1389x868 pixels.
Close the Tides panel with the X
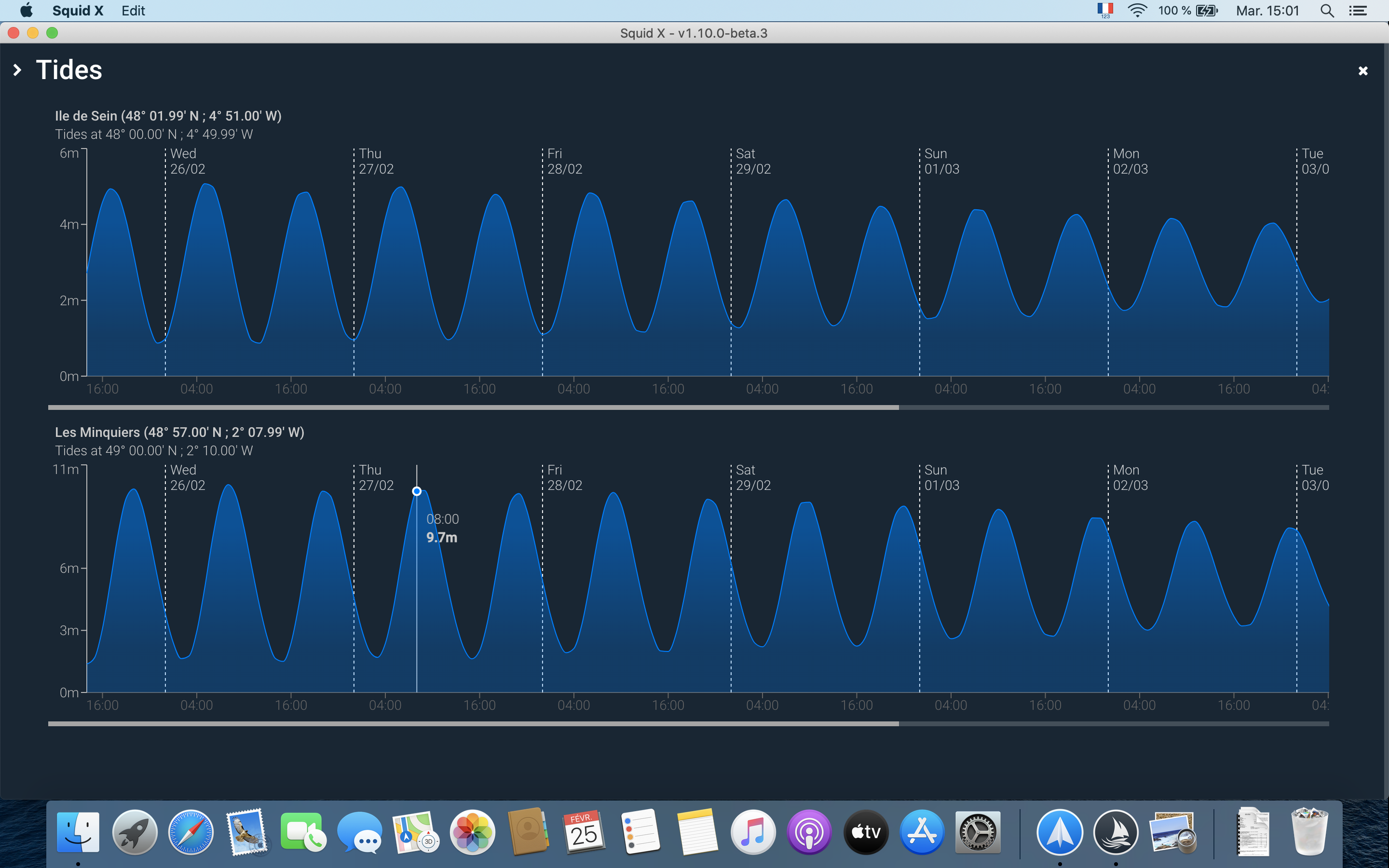coord(1362,70)
